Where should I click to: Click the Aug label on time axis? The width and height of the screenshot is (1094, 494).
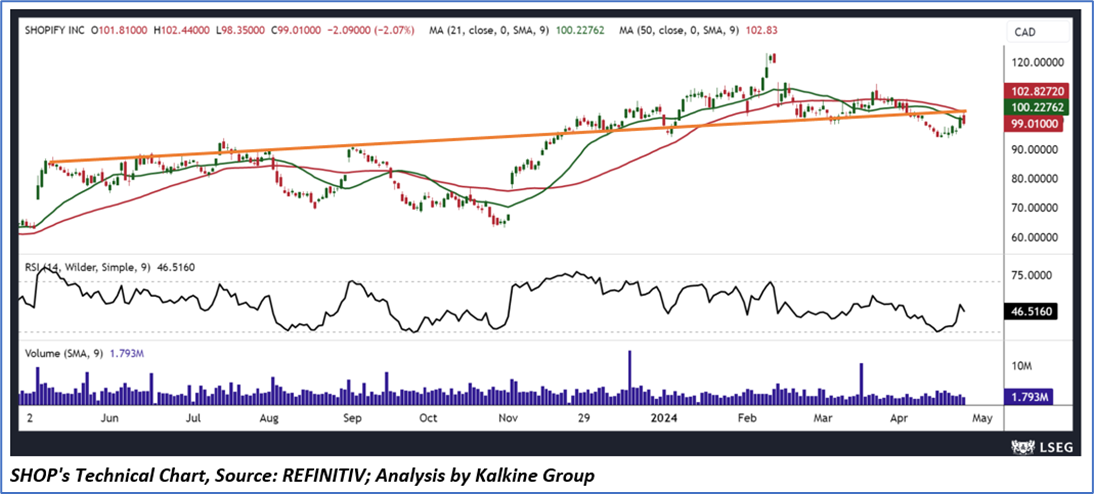(x=269, y=419)
